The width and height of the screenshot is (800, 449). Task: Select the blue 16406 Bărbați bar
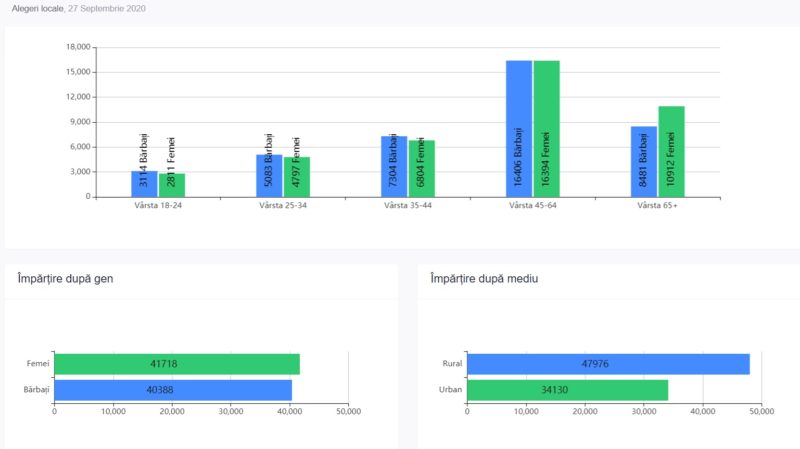[x=518, y=128]
